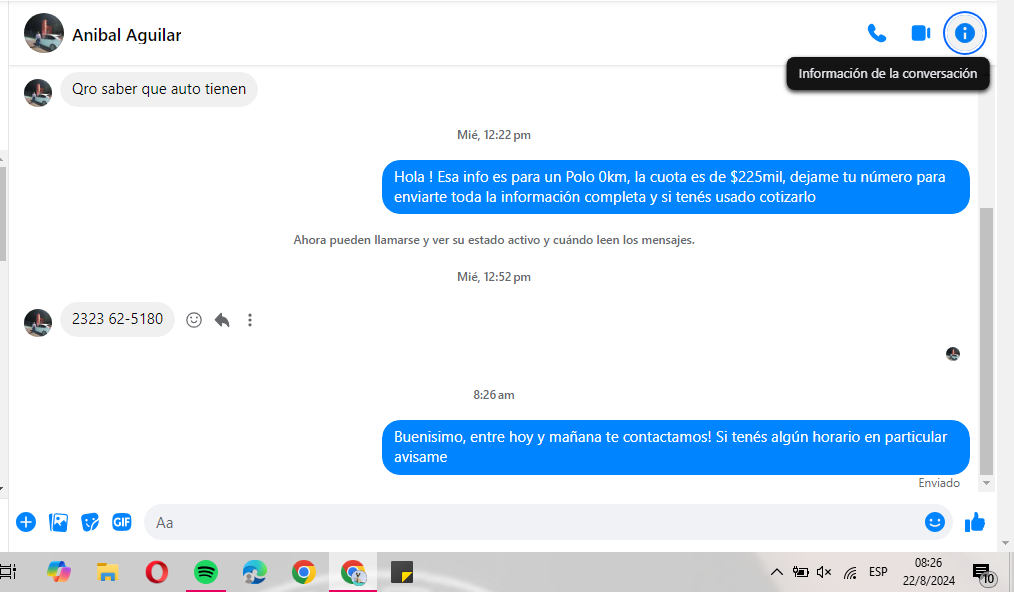
Task: Open Wi-Fi network settings in tray
Action: (850, 572)
